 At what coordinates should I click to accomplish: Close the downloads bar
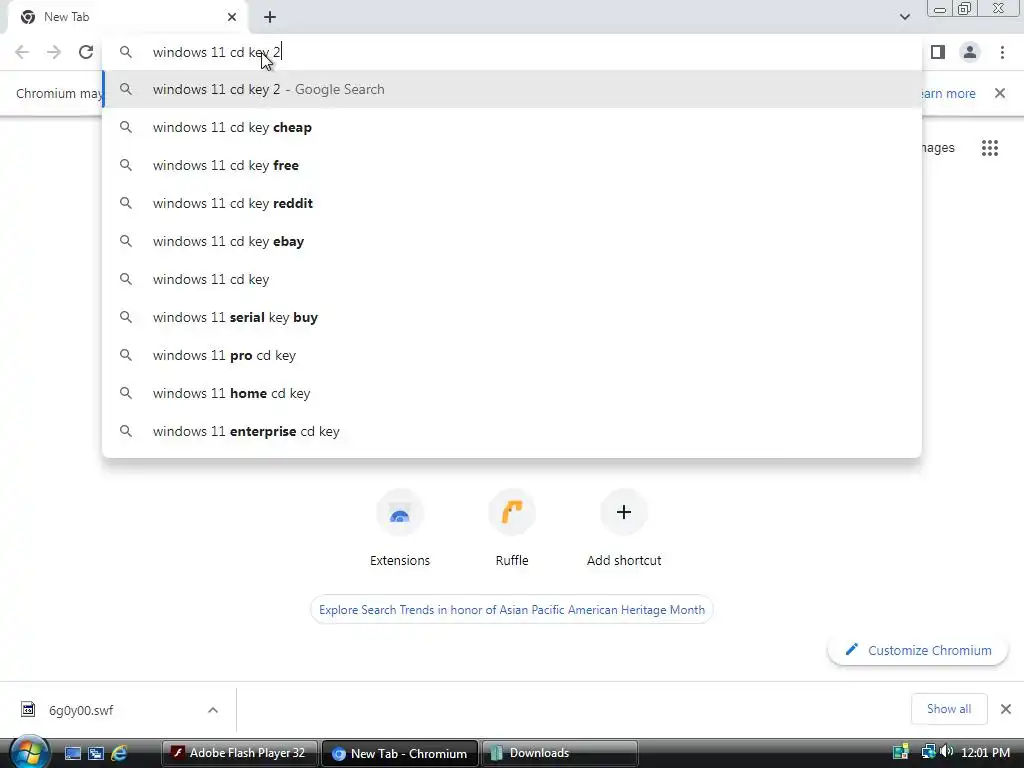point(1006,709)
